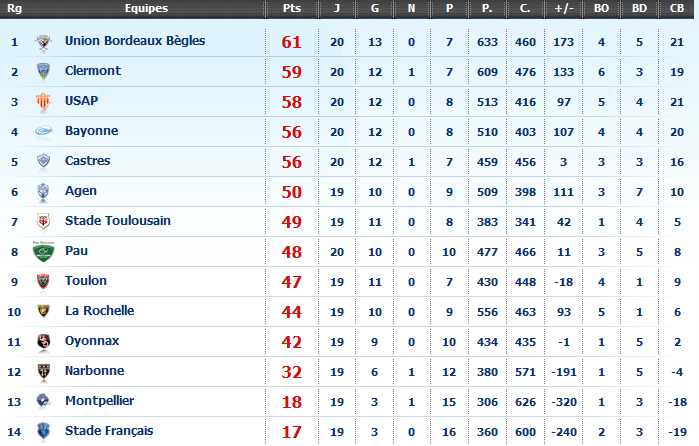This screenshot has width=699, height=446.
Task: Click the Clermont team crest icon
Action: pos(43,72)
